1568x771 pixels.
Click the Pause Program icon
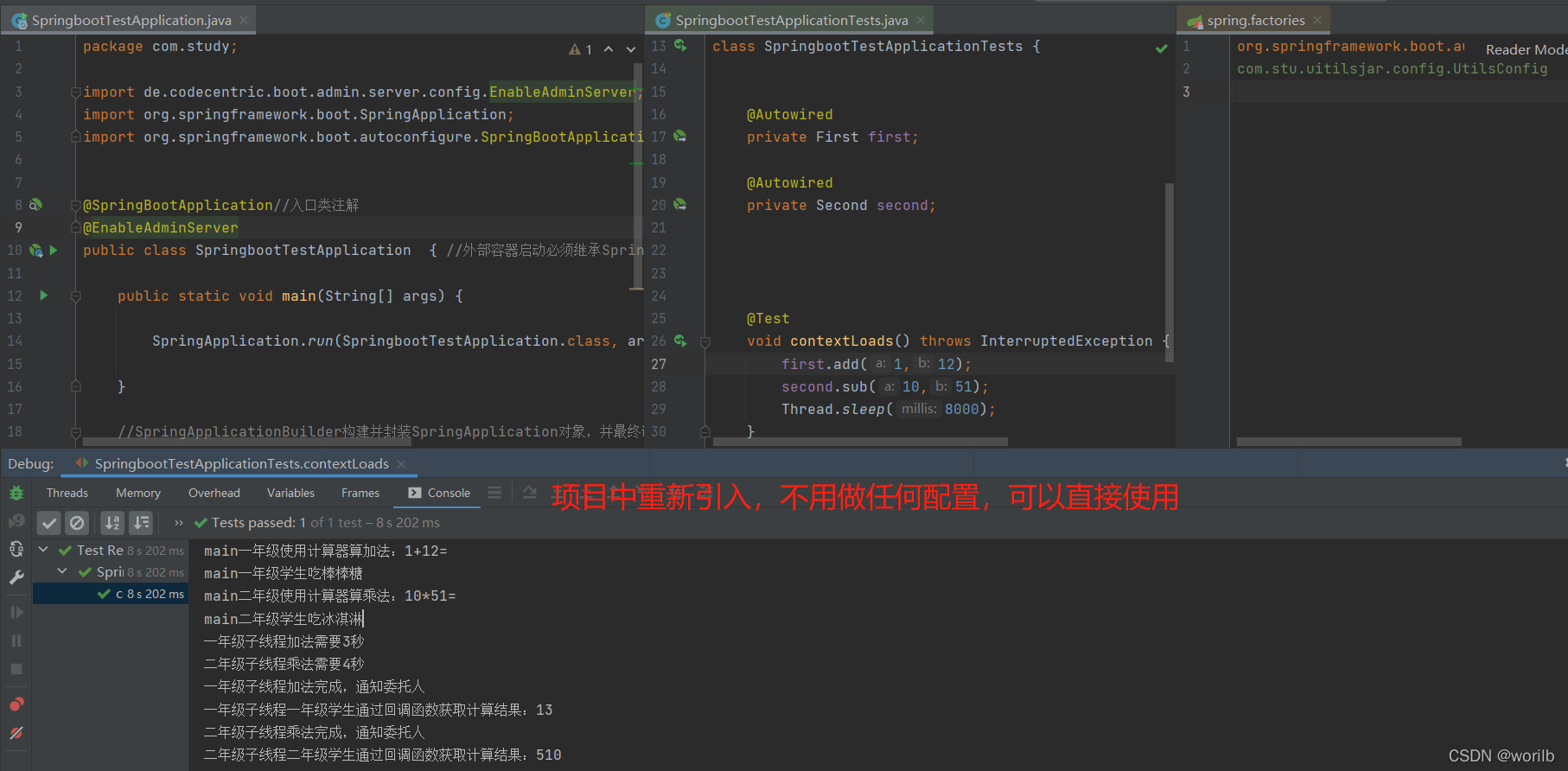[16, 640]
